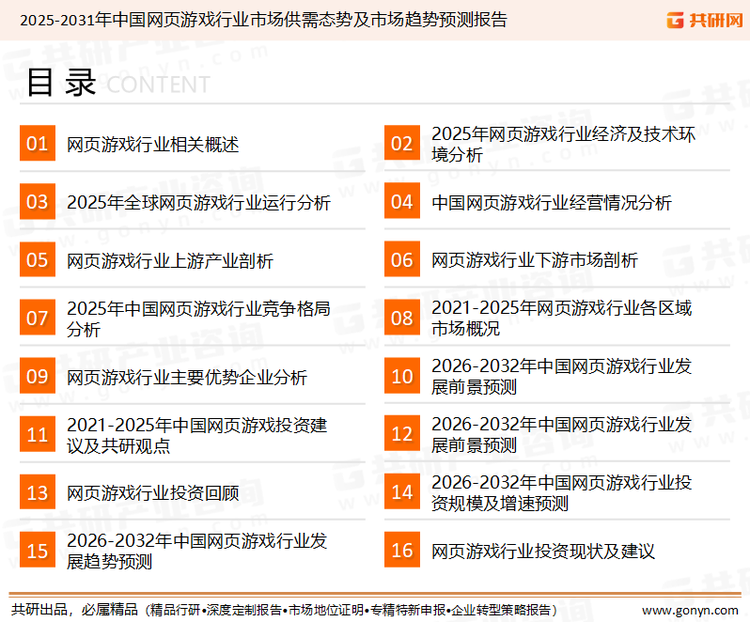
Task: Select entry 2026-2032年中国网页游戏行业发展趋势预测
Action: 197,551
